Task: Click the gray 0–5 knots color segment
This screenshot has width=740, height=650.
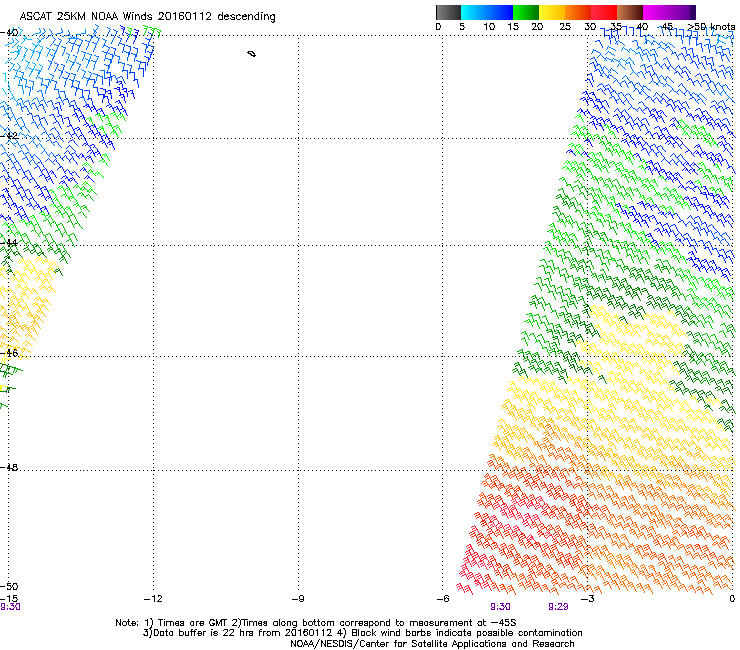Action: (448, 12)
